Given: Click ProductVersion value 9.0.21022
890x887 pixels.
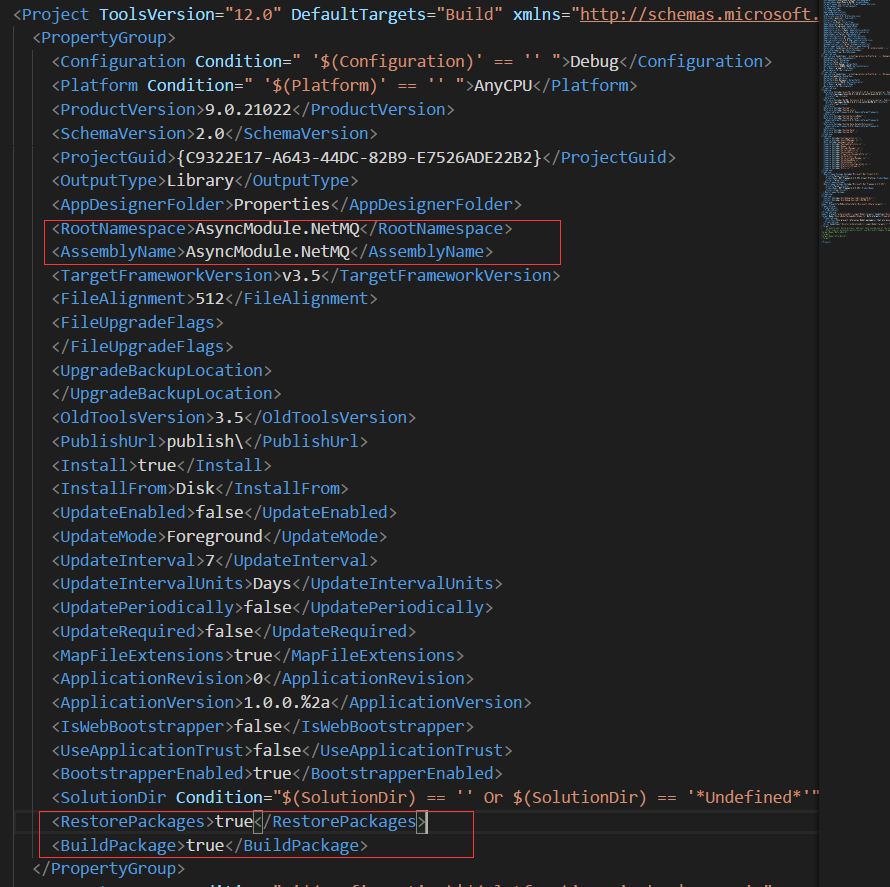Looking at the screenshot, I should click(247, 110).
